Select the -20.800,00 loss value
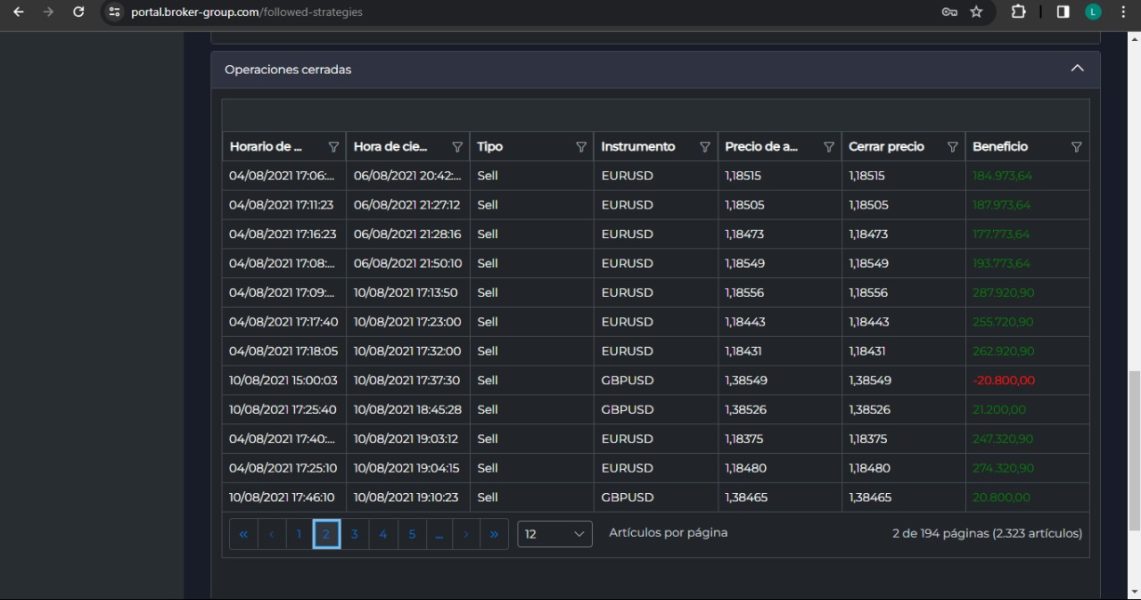The width and height of the screenshot is (1141, 600). 1003,380
